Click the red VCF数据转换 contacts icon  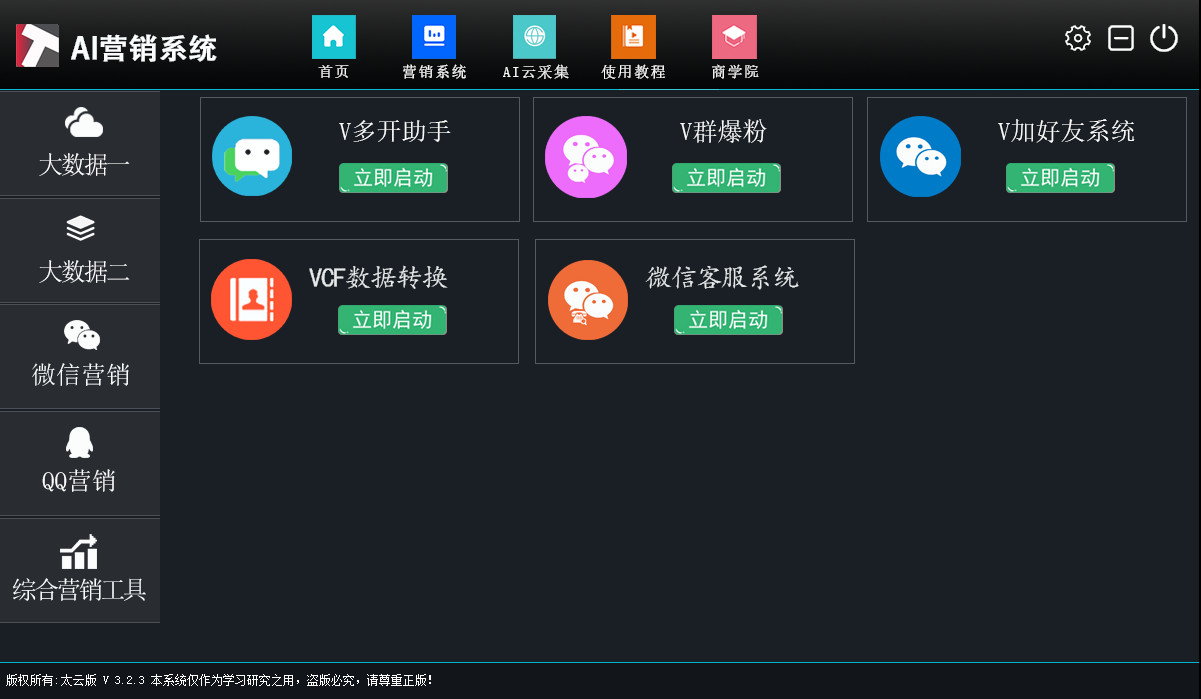click(x=251, y=299)
